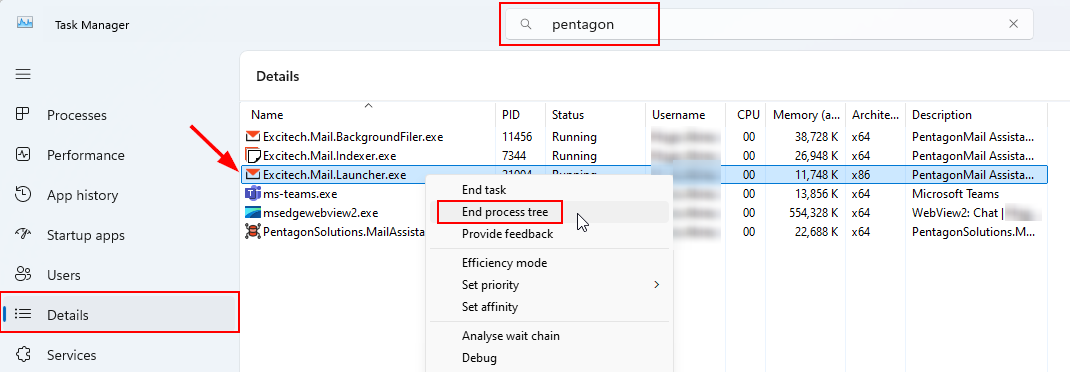Click the PentagonSolutions.MailAssistant icon

[252, 232]
